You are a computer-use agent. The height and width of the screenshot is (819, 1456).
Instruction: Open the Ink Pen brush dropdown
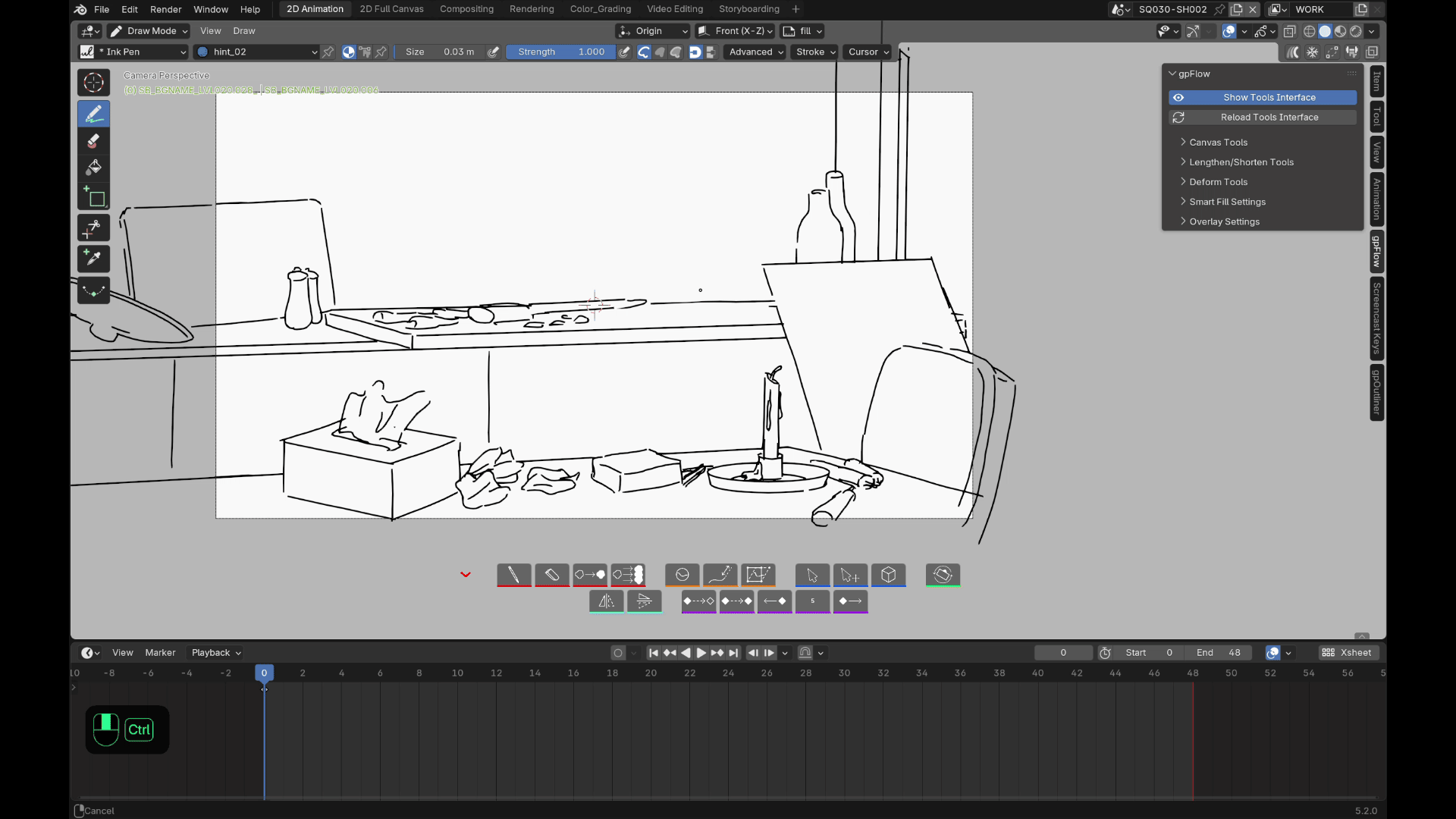point(133,52)
